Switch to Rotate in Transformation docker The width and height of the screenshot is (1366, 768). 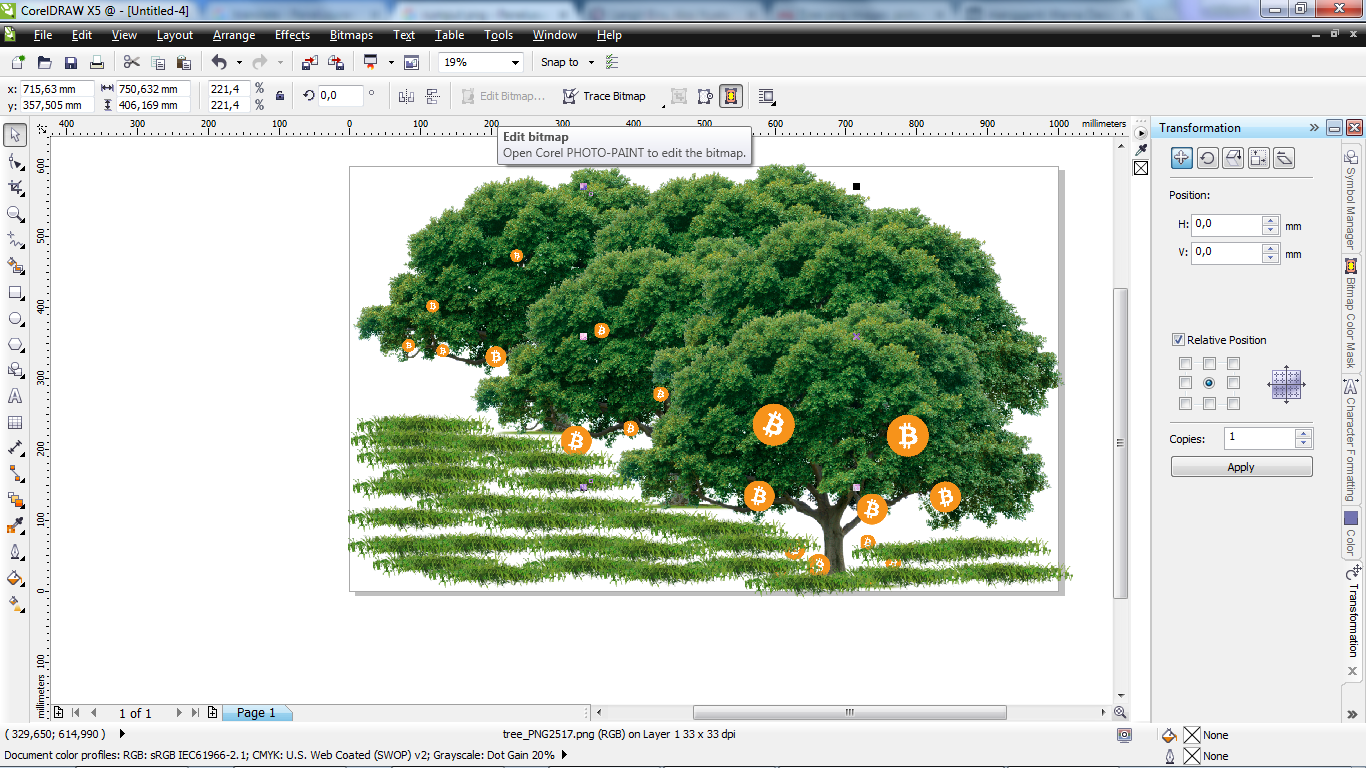click(x=1207, y=157)
